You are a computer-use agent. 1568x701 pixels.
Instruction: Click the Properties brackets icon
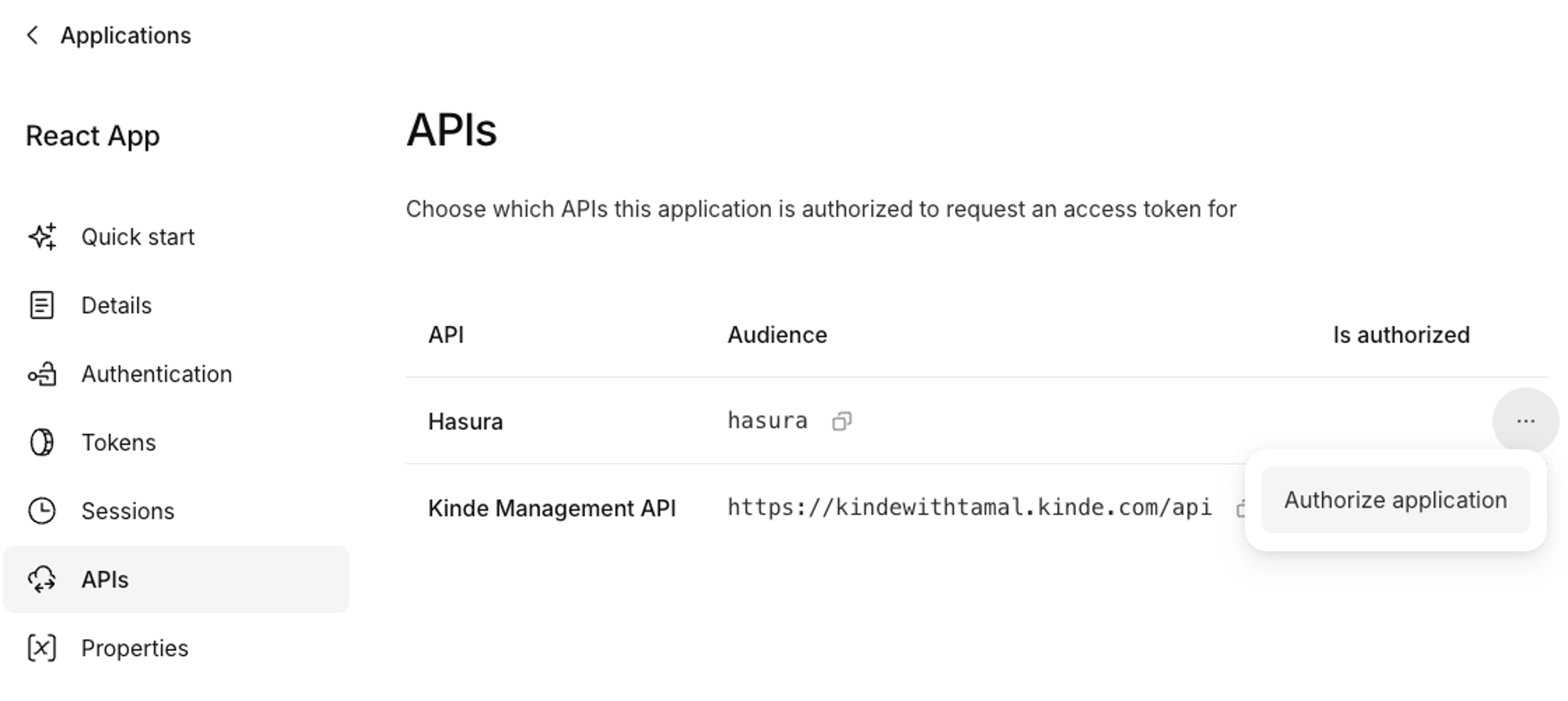[41, 648]
